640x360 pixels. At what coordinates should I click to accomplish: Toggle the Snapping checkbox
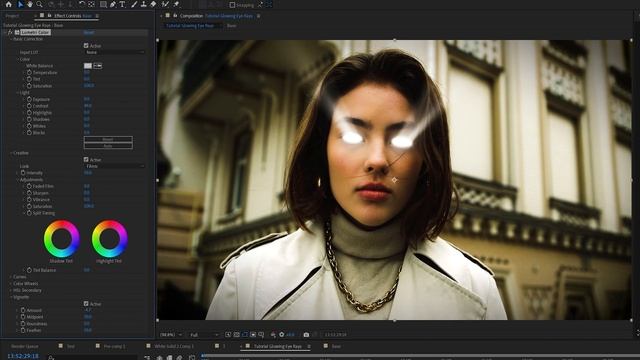coord(232,5)
